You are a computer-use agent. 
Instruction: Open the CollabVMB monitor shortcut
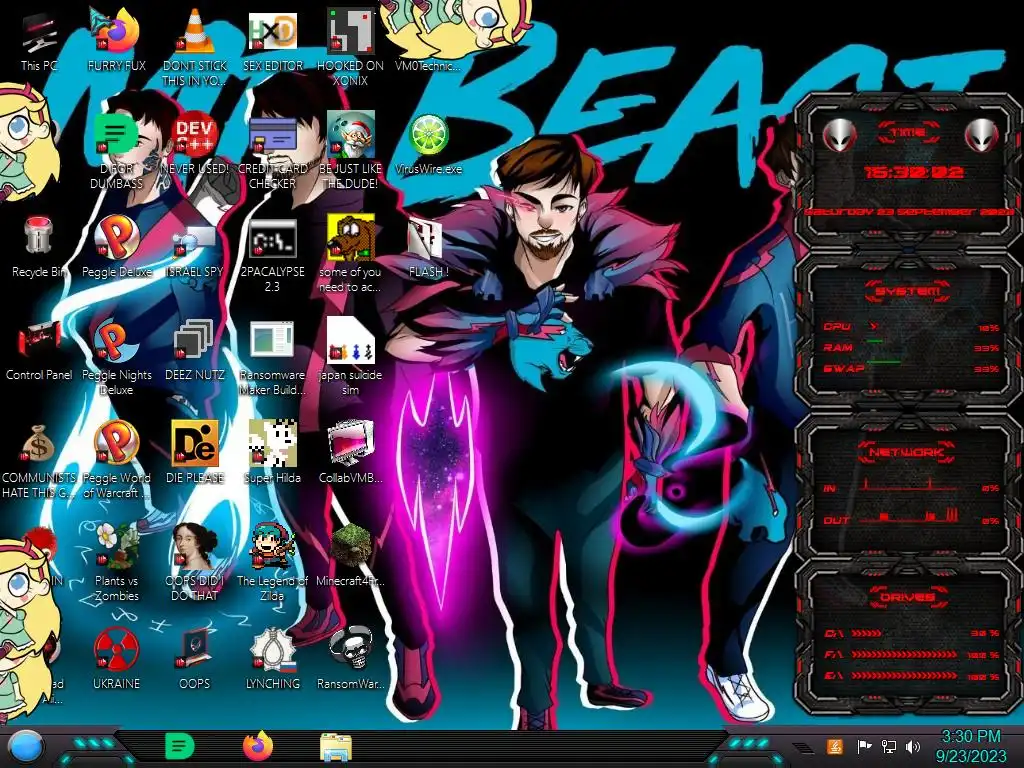click(x=350, y=452)
